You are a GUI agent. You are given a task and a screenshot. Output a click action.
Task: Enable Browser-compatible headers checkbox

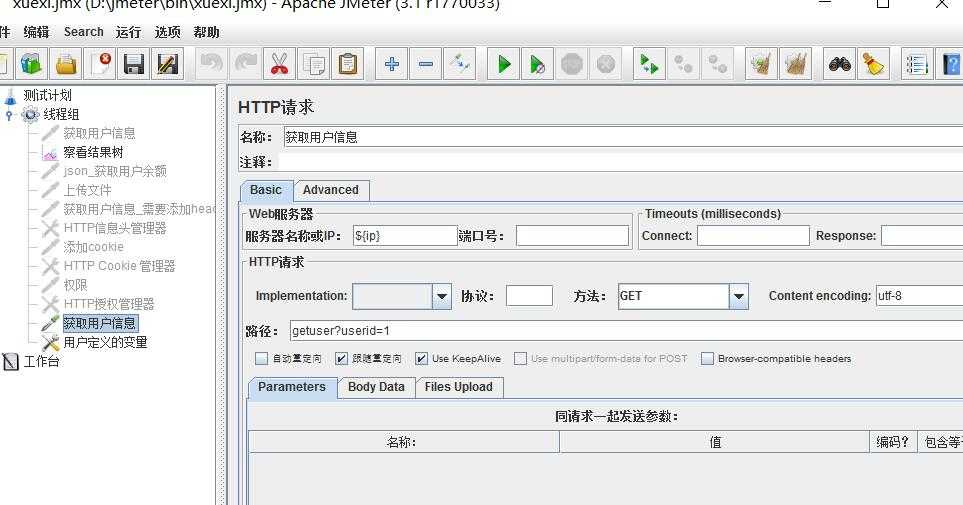click(708, 358)
